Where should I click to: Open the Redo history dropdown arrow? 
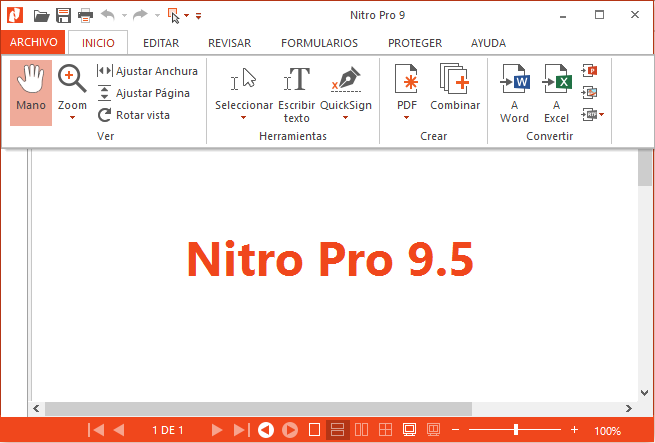tap(157, 16)
